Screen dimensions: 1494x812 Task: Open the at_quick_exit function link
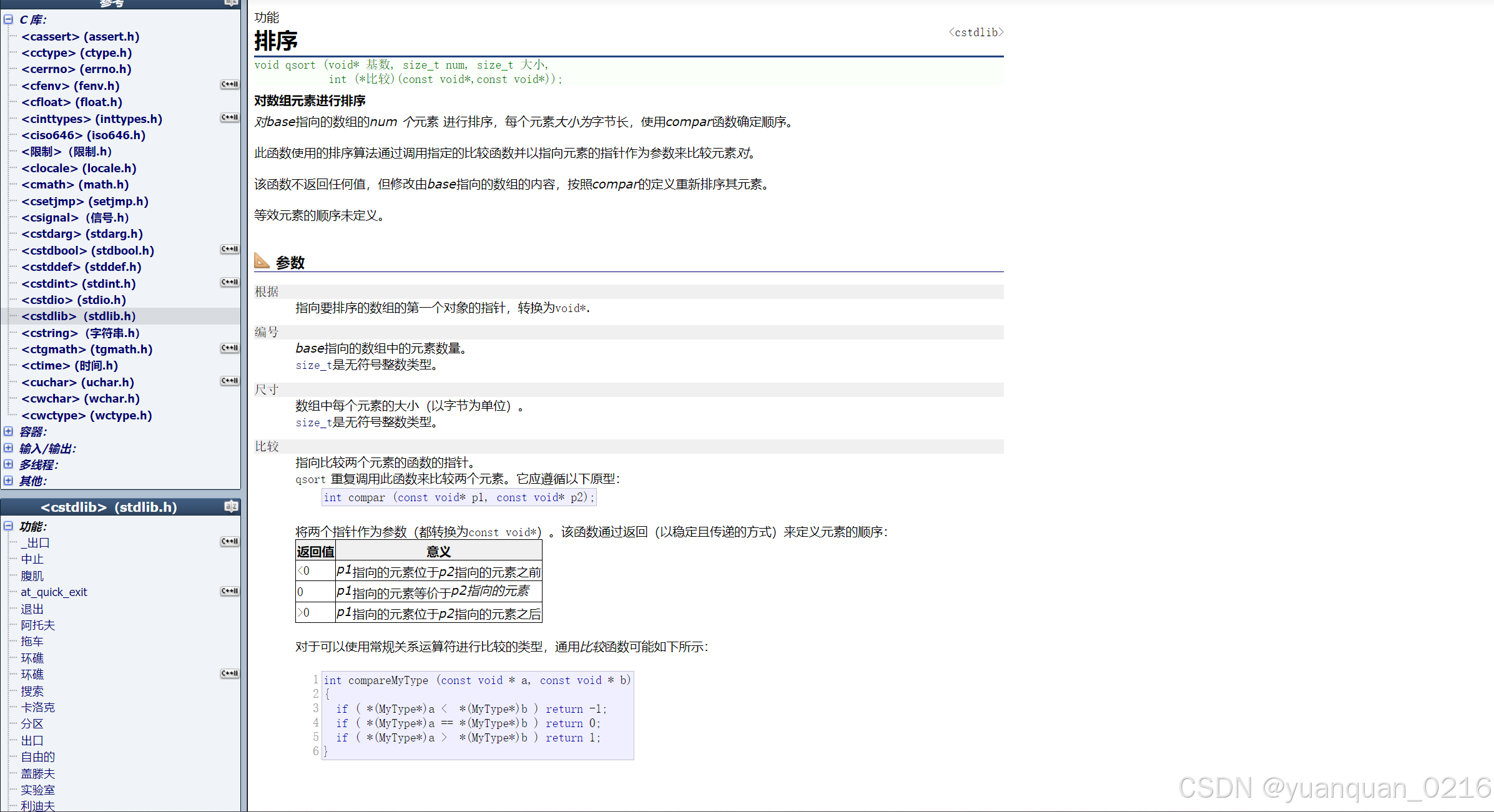coord(54,592)
